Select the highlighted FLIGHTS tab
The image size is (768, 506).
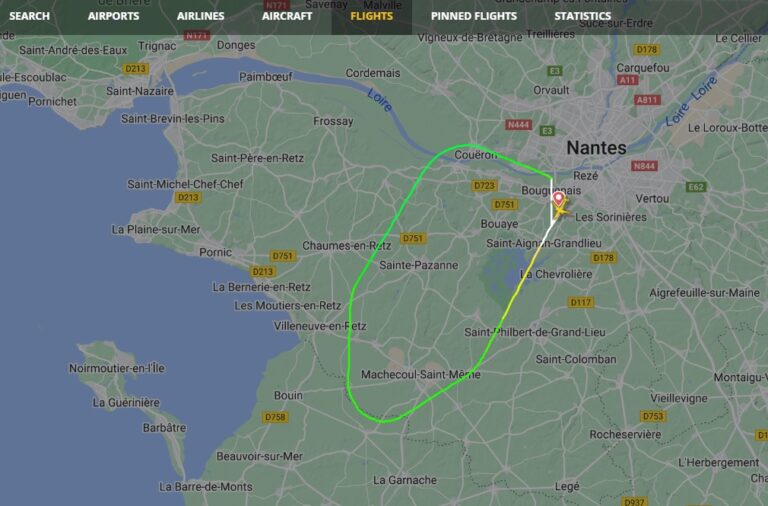pyautogui.click(x=372, y=16)
